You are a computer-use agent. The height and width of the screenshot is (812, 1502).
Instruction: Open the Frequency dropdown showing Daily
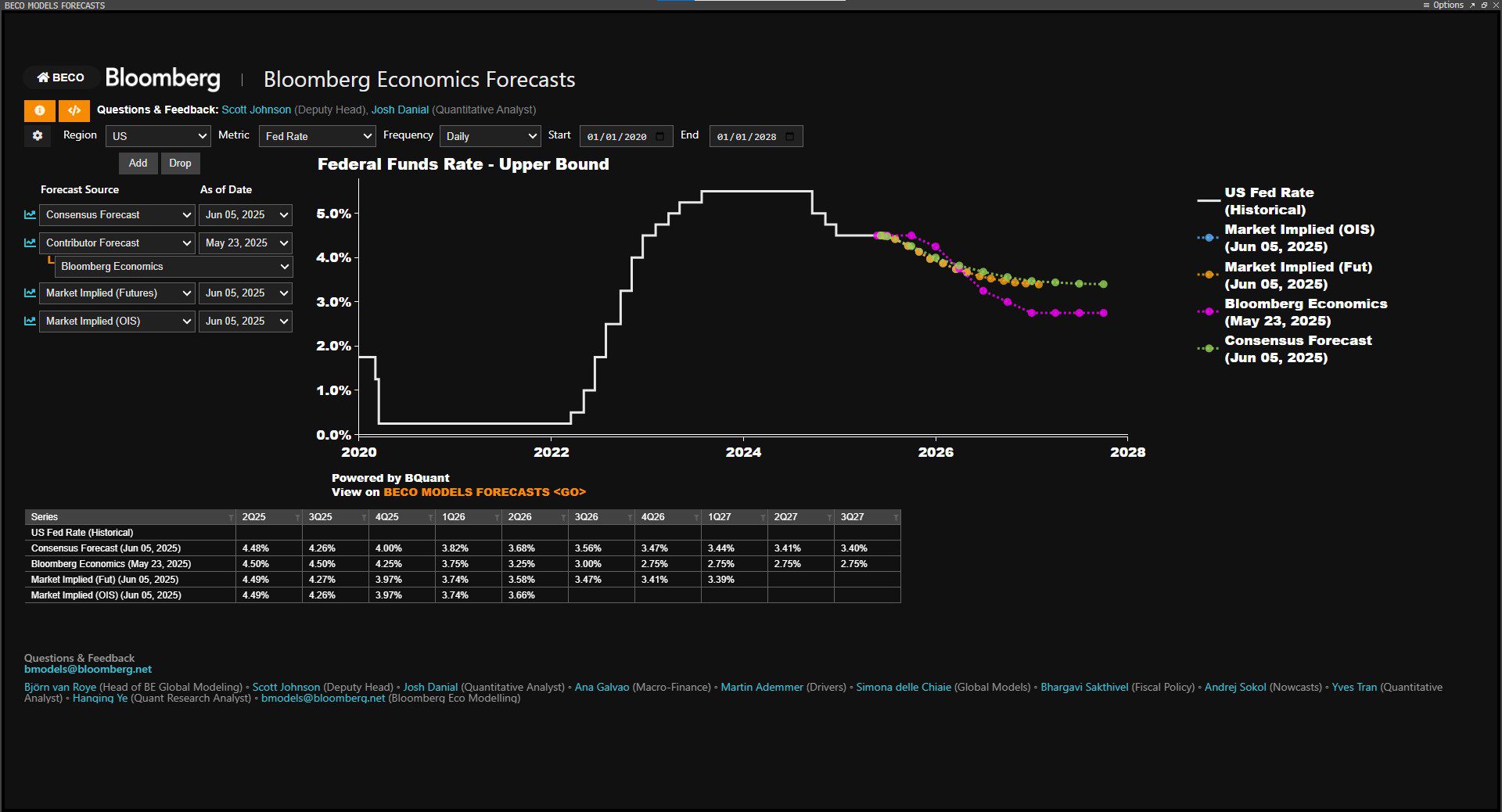(490, 136)
